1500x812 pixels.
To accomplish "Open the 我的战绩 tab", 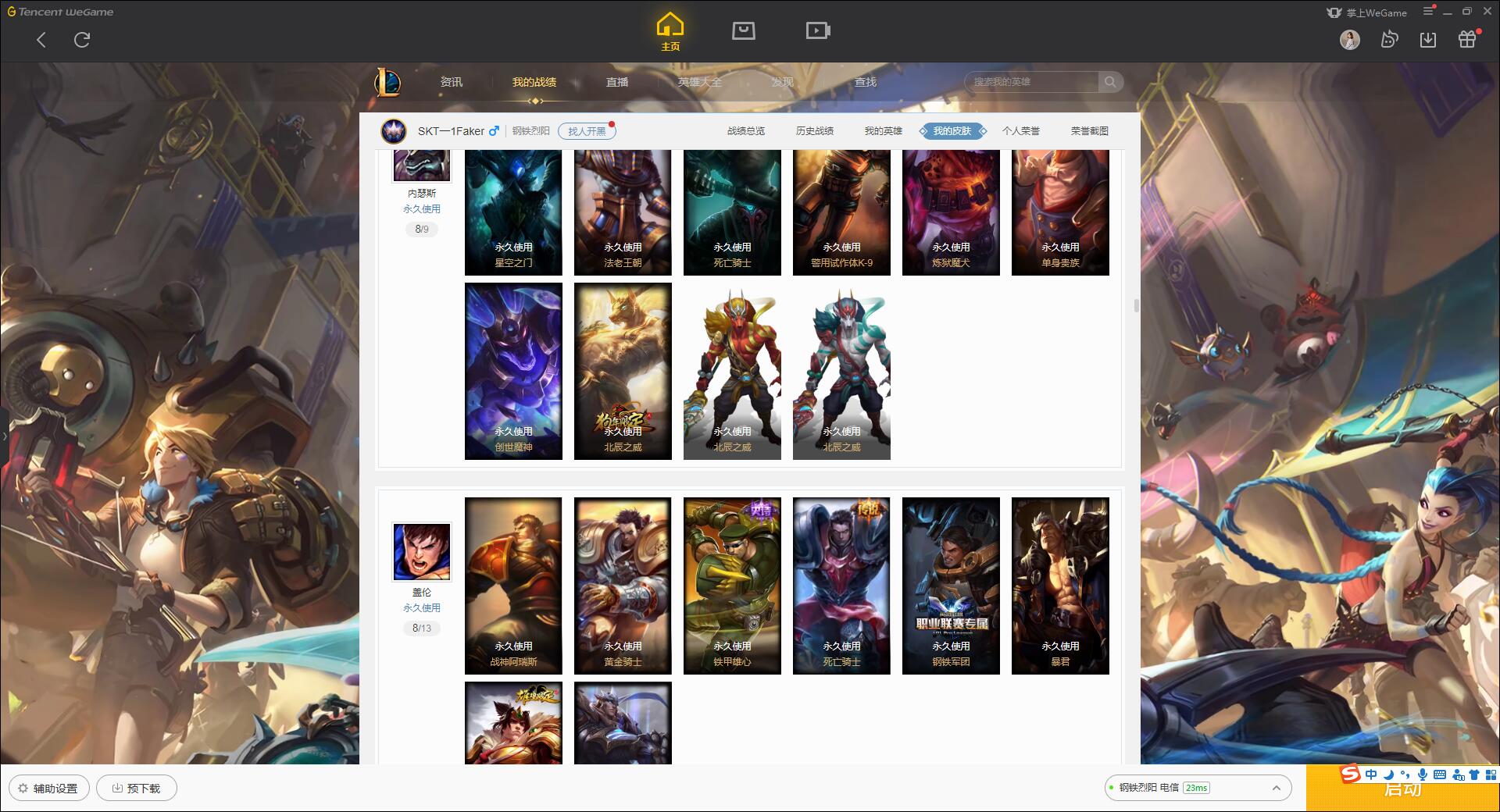I will tap(534, 82).
